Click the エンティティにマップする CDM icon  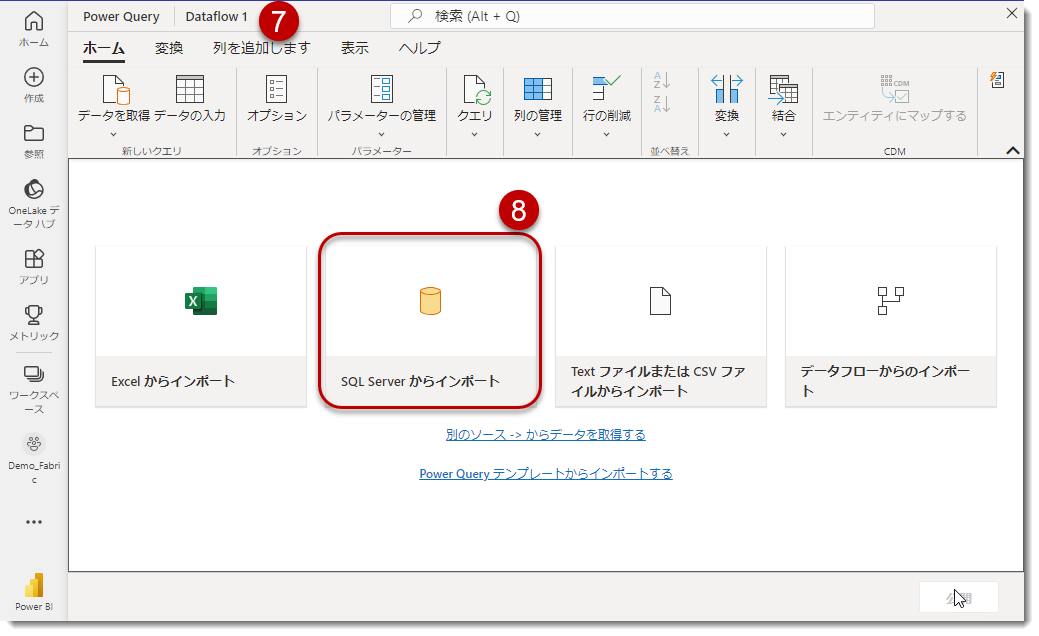(895, 89)
